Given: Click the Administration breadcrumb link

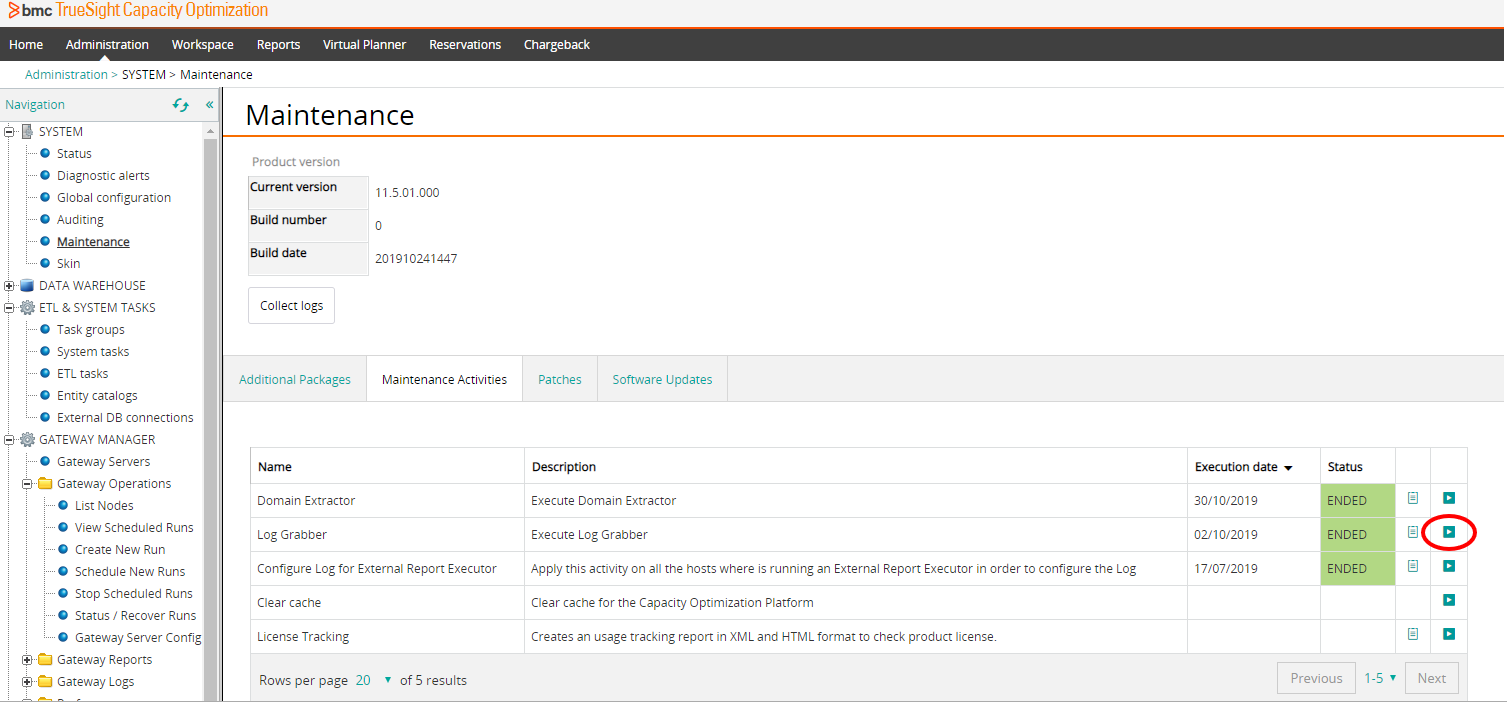Looking at the screenshot, I should (x=66, y=75).
